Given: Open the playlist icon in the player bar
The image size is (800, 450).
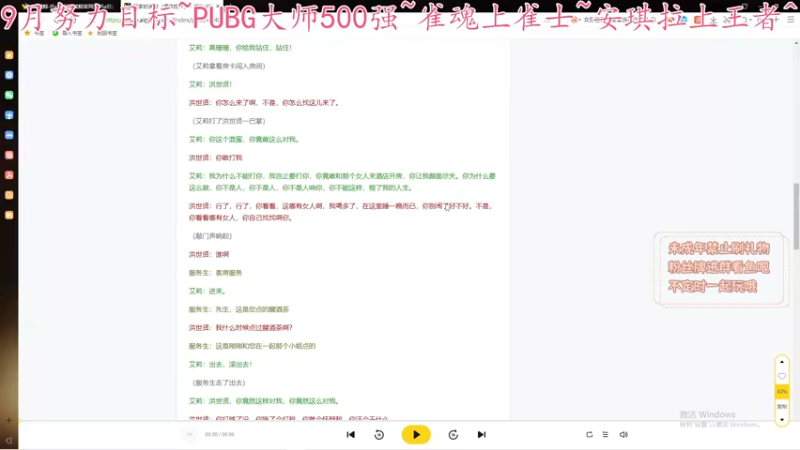Looking at the screenshot, I should (x=606, y=435).
